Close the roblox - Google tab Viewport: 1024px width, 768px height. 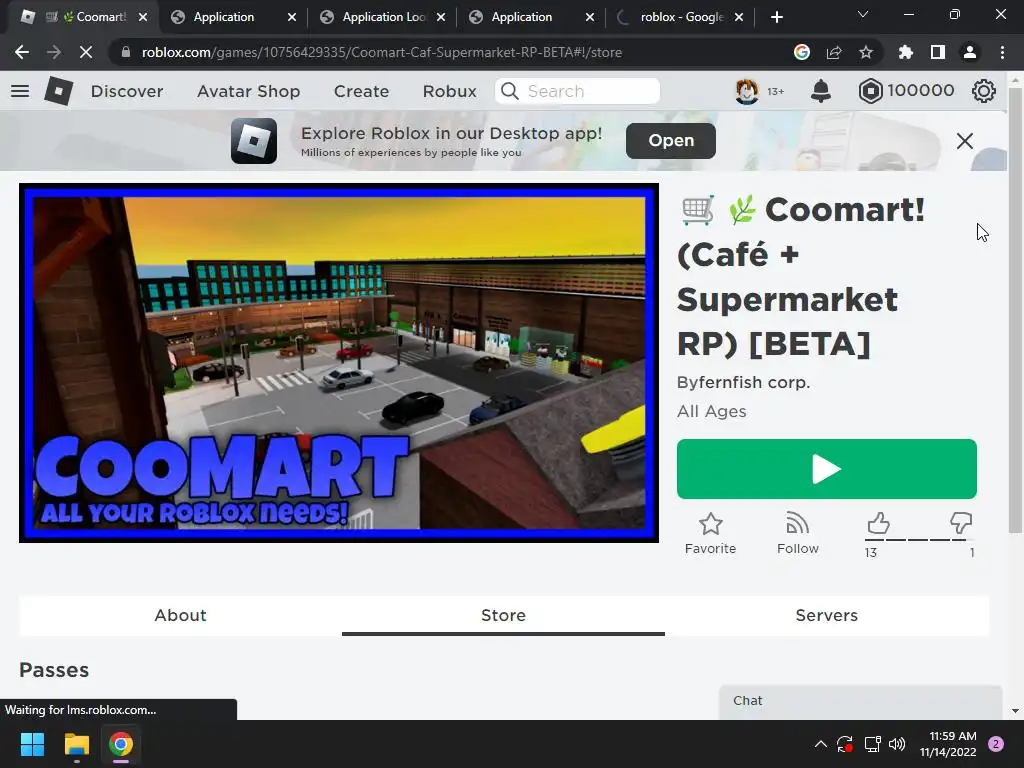[739, 18]
